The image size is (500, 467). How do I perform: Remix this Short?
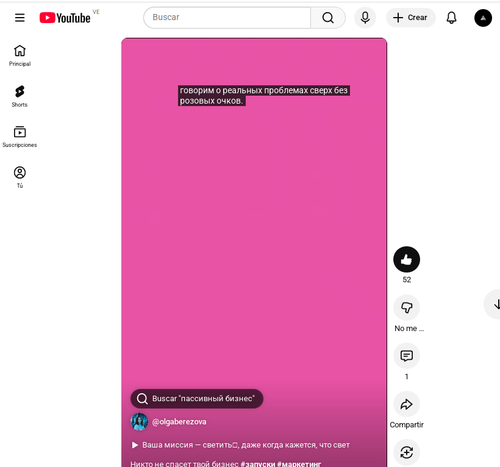(406, 452)
